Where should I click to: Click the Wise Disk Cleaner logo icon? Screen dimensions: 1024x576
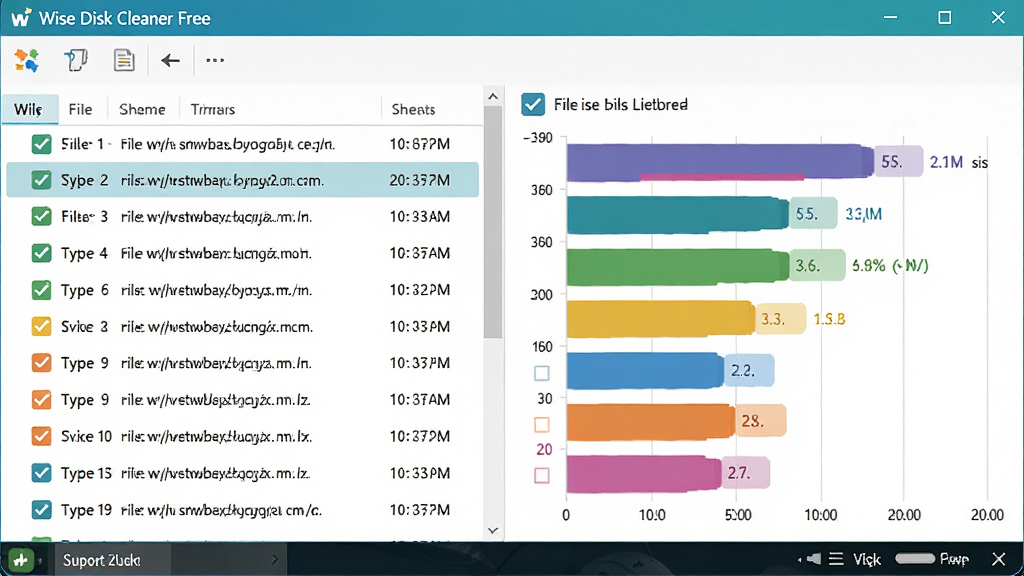coord(21,17)
